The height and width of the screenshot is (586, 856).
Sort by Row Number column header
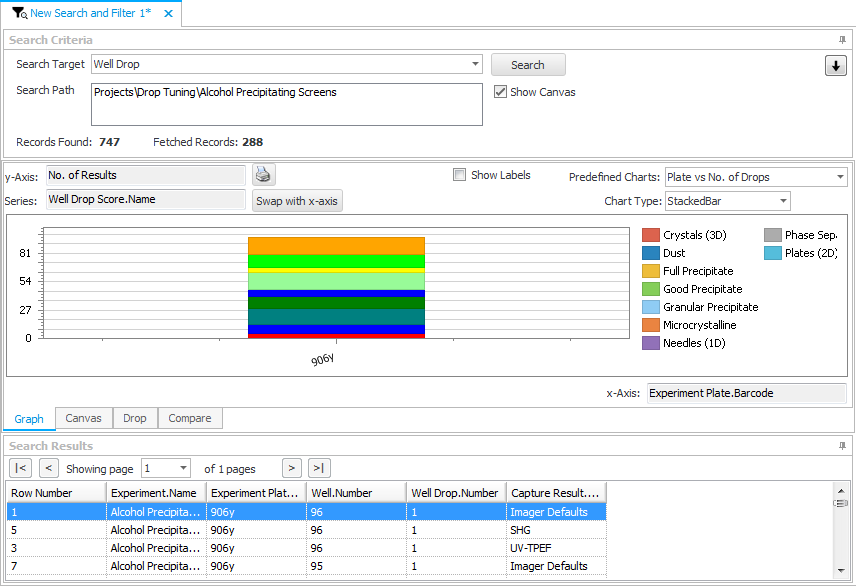[x=56, y=493]
